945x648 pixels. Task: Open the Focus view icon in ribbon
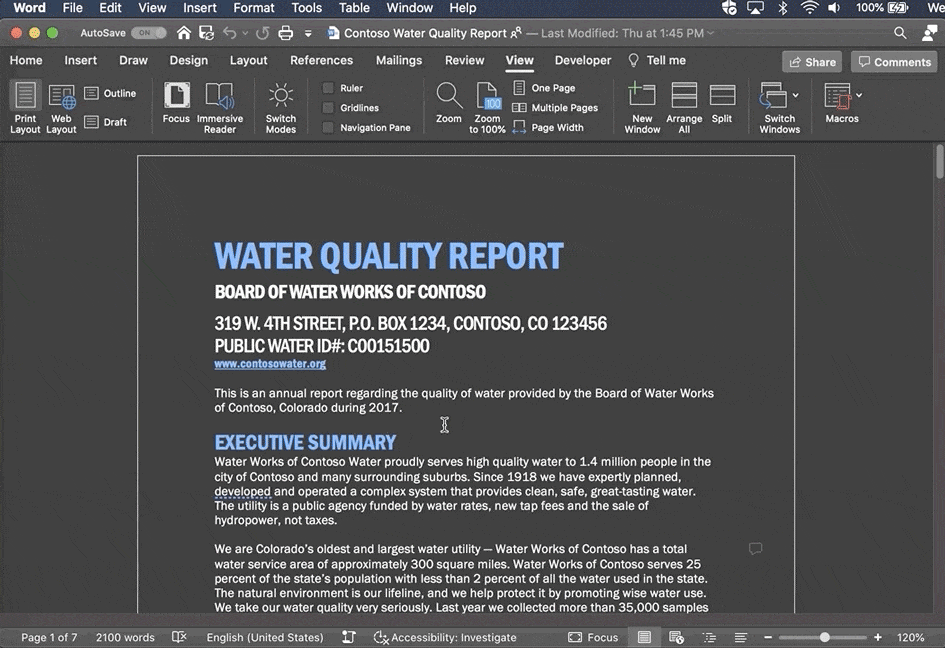[x=176, y=97]
